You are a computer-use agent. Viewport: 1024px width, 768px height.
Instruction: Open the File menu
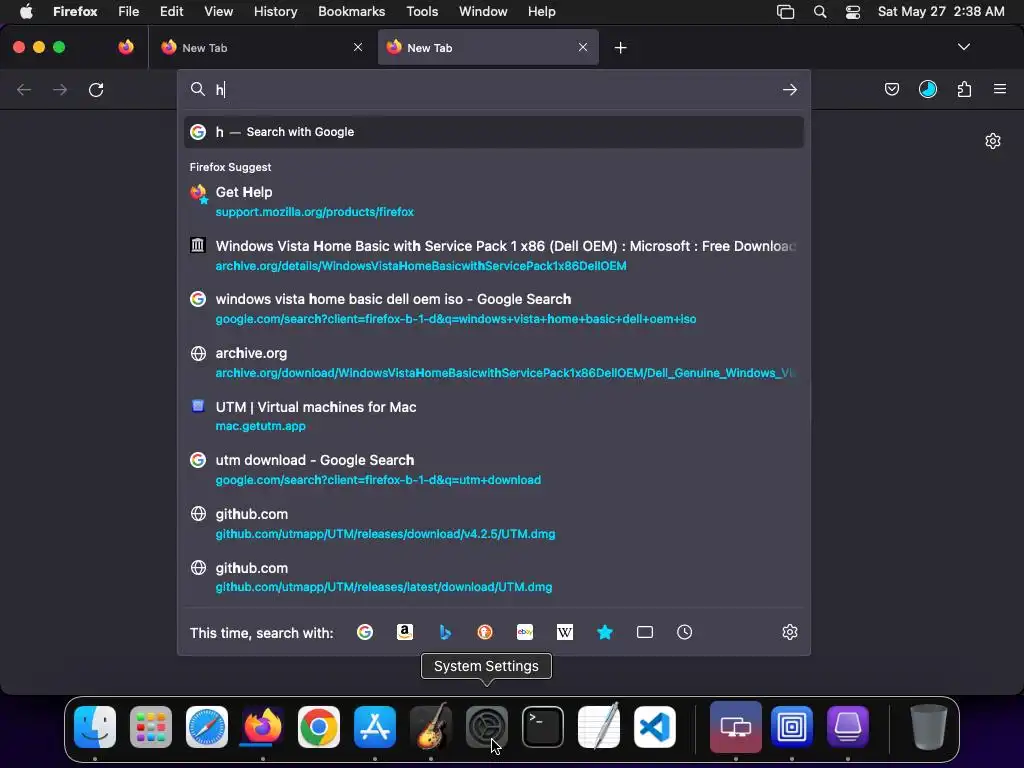[129, 12]
